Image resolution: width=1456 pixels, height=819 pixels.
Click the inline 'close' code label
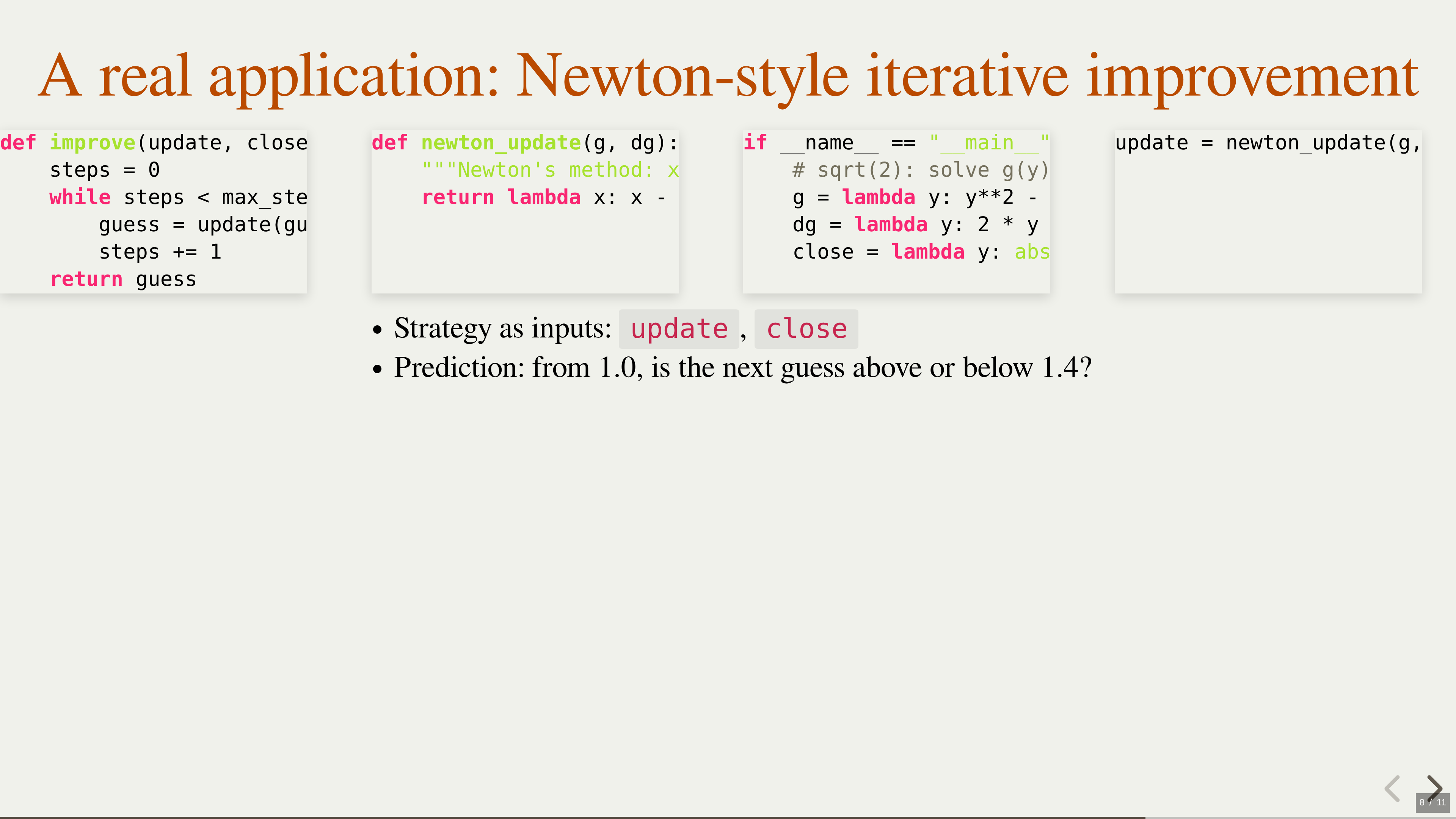tap(806, 329)
